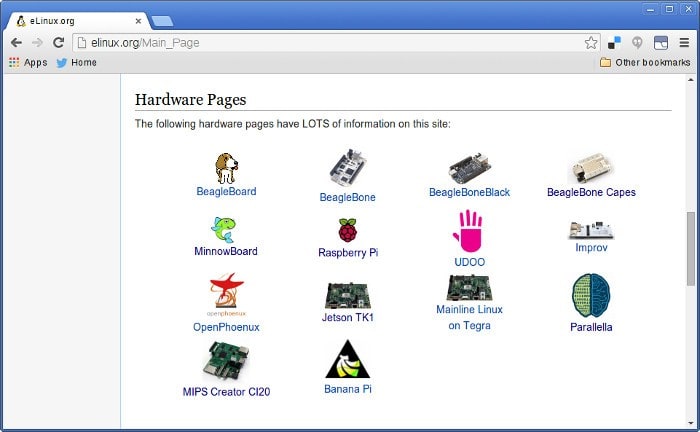Open the BeagleBone text link
Viewport: 700px width, 432px height.
click(347, 197)
